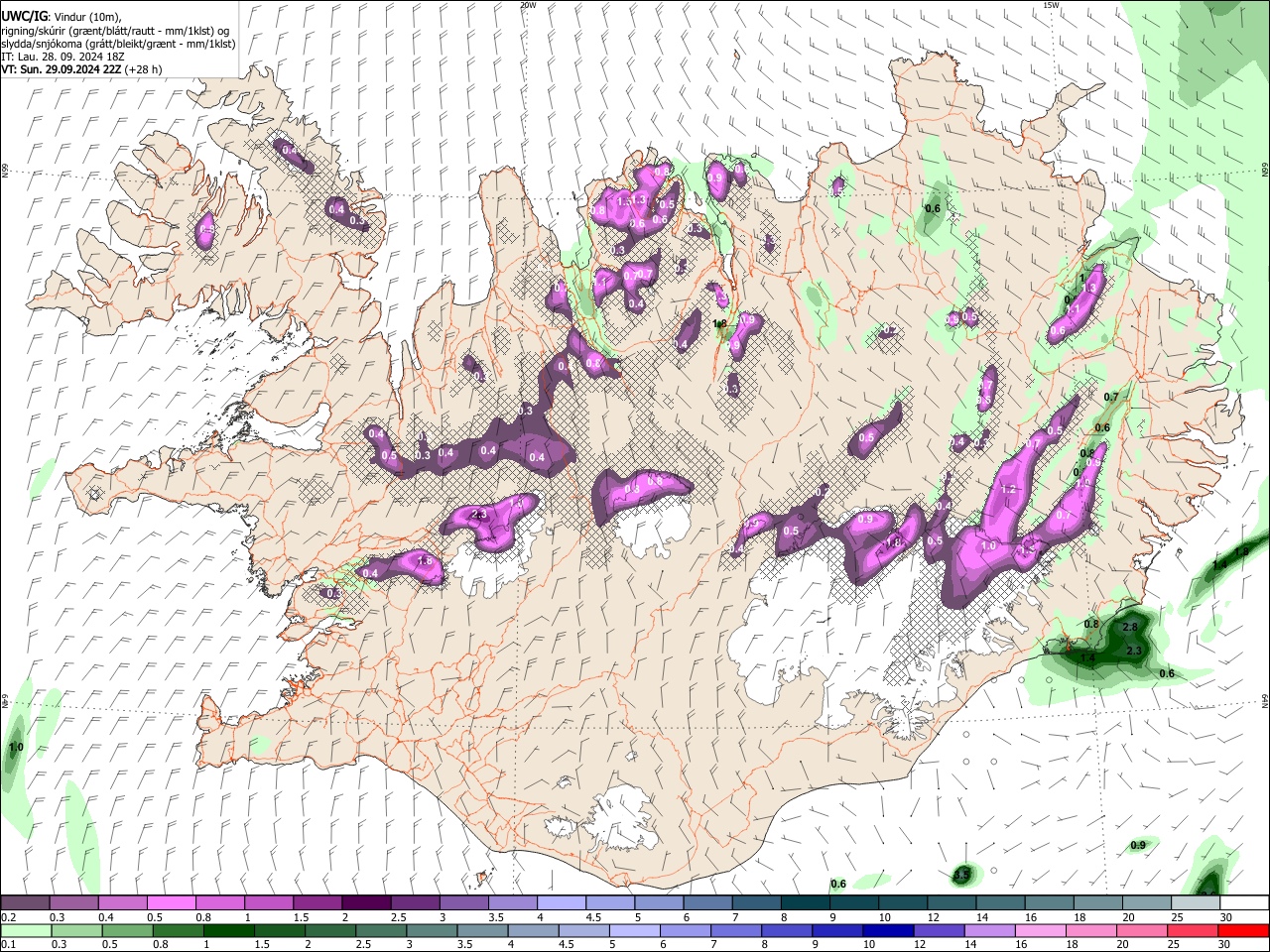Select the snow scale swatch labeled 12
The width and height of the screenshot is (1270, 952).
tap(952, 903)
